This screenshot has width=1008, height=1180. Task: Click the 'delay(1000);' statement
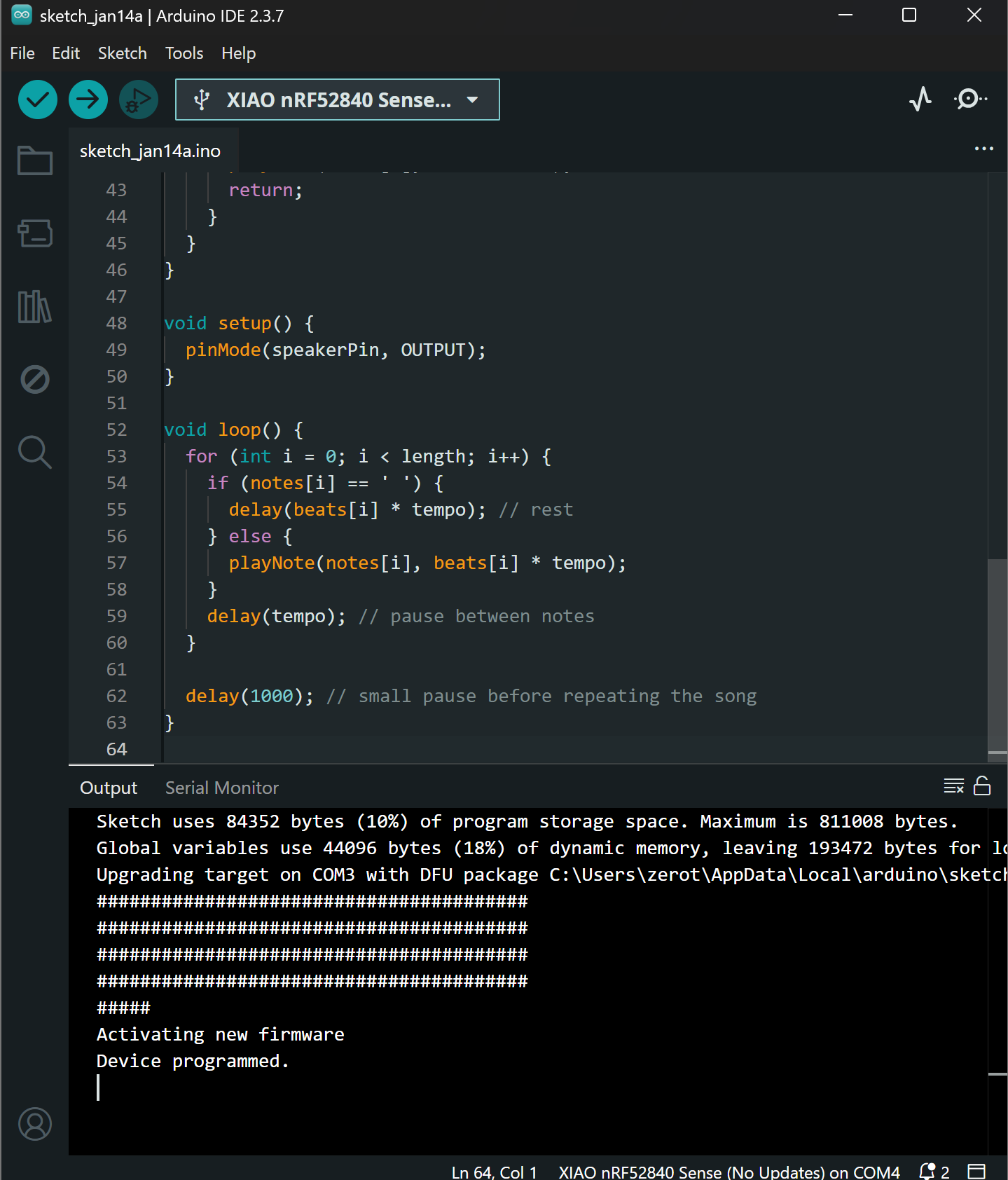249,696
